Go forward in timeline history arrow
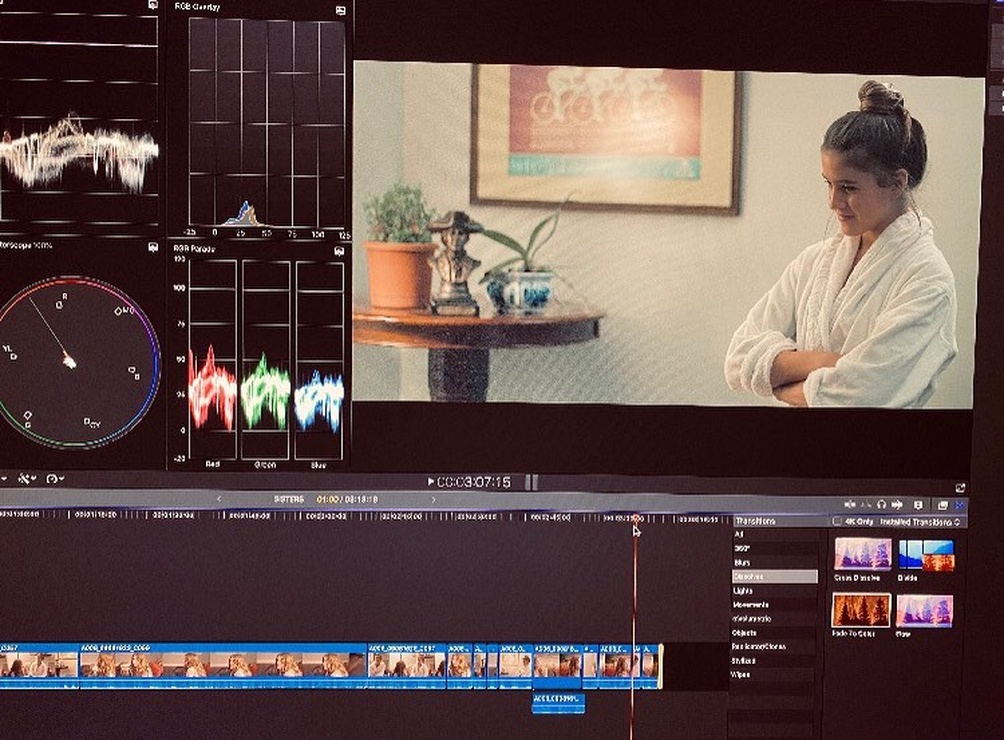The width and height of the screenshot is (1004, 740). [x=433, y=499]
